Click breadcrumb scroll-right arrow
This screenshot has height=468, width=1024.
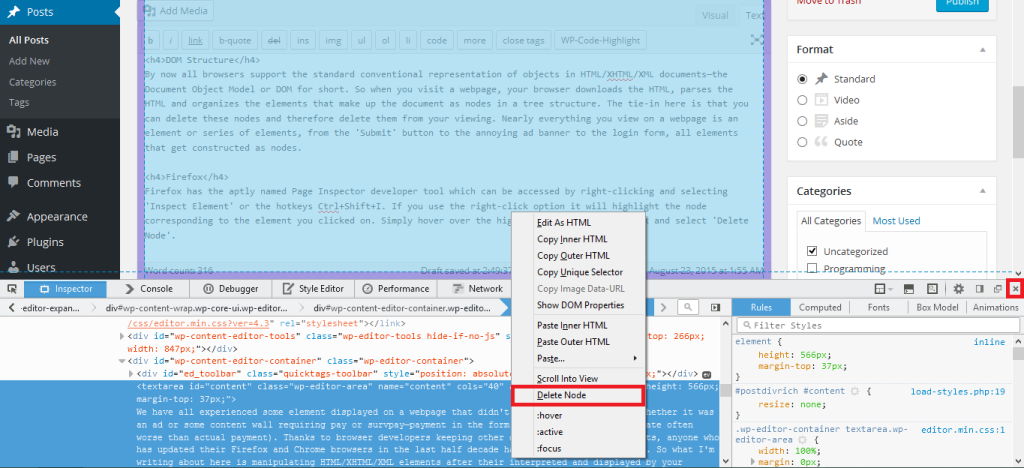click(x=664, y=307)
